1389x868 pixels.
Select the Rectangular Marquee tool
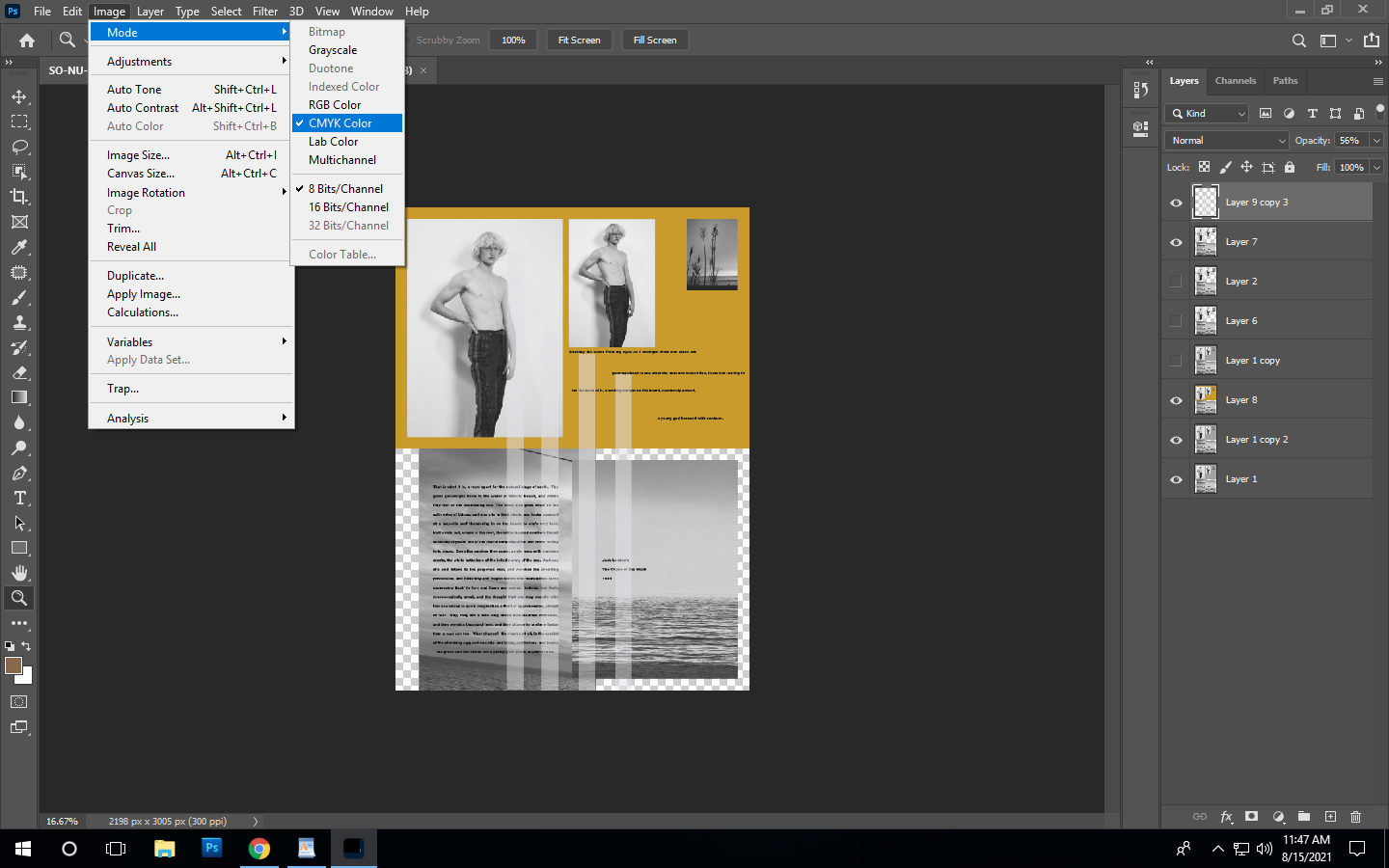coord(19,122)
